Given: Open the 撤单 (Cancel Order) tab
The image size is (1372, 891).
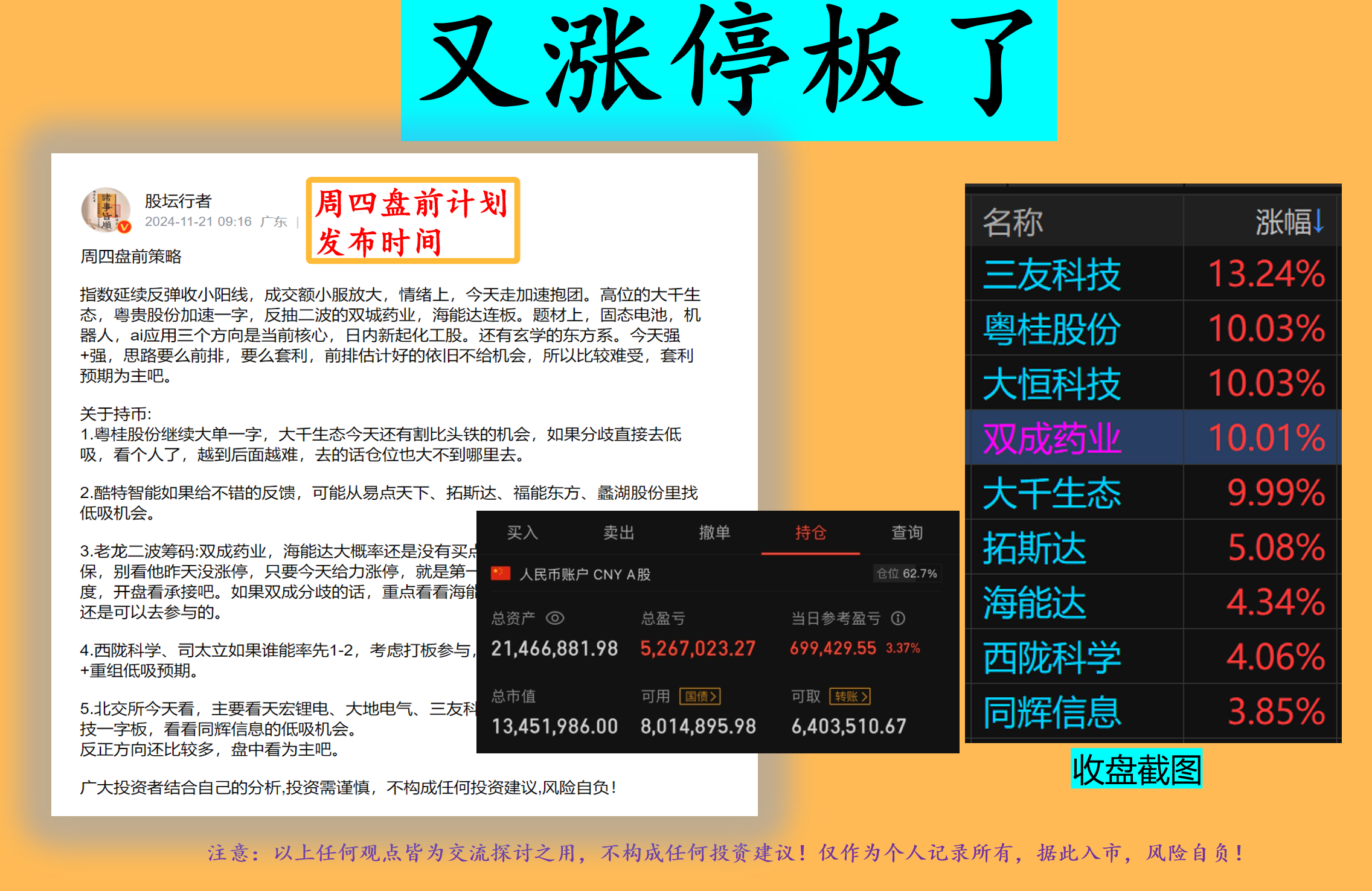Looking at the screenshot, I should coord(716,533).
